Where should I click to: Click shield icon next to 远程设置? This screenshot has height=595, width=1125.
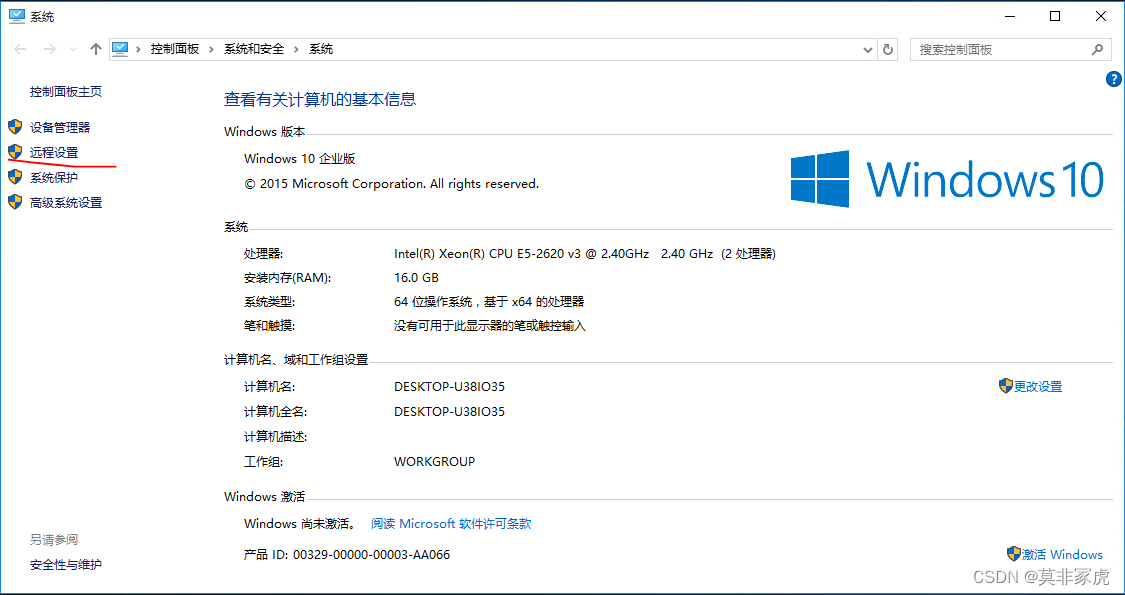[15, 152]
